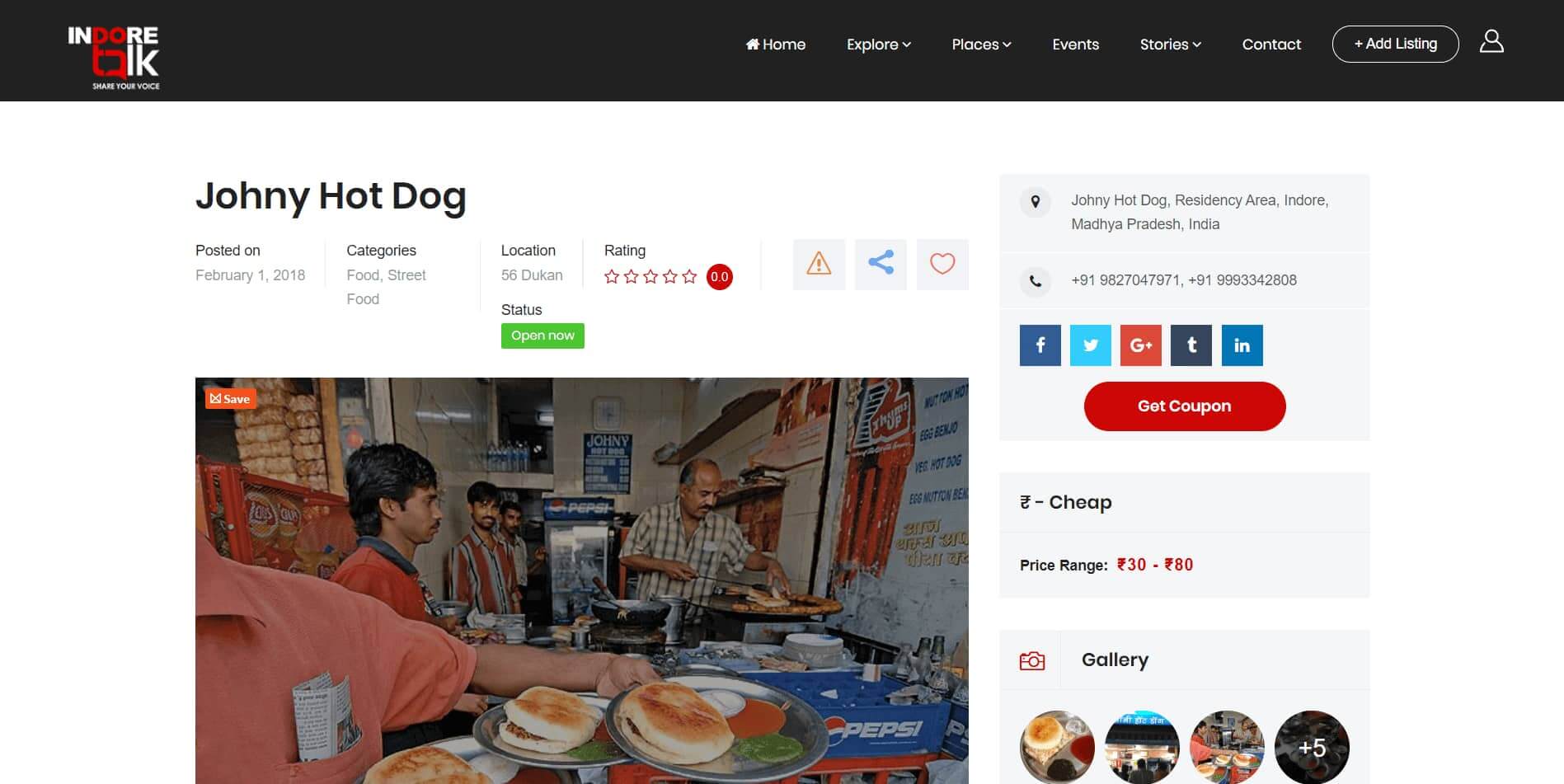Share on Facebook icon

tap(1040, 345)
